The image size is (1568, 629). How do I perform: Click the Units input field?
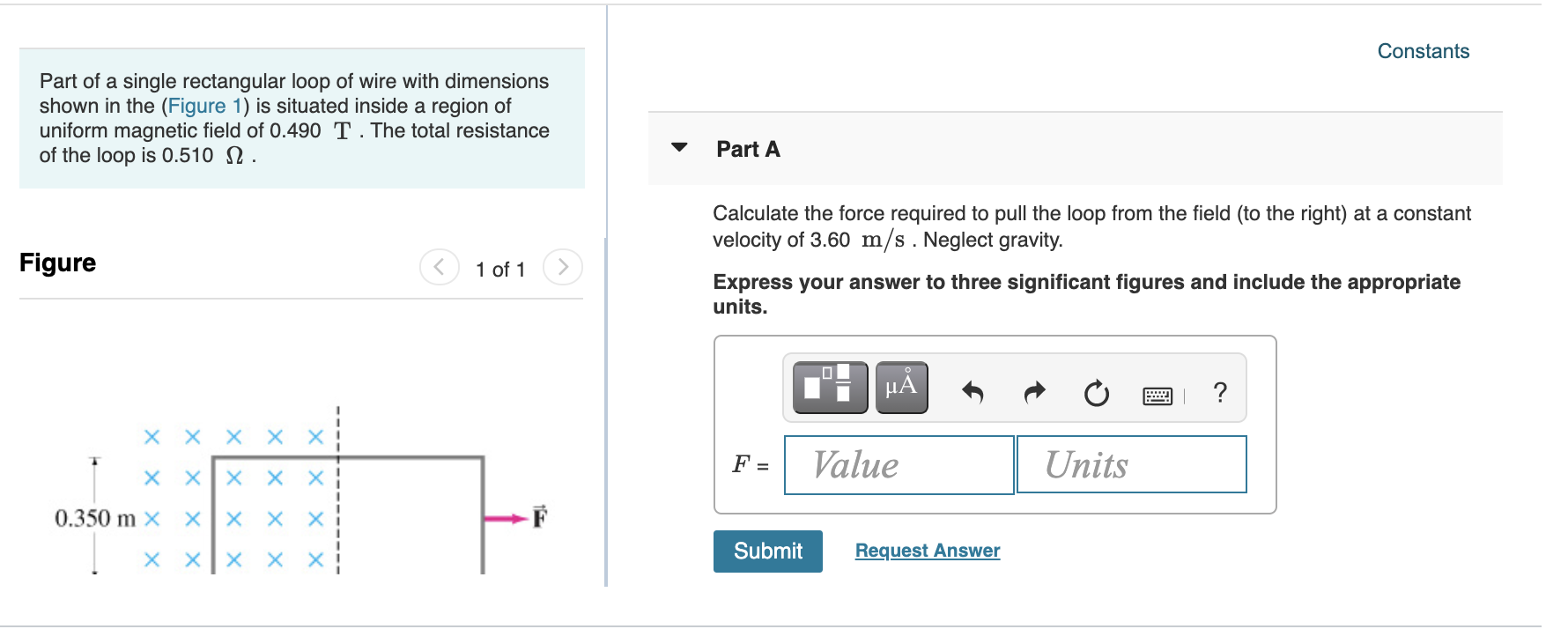click(1132, 464)
